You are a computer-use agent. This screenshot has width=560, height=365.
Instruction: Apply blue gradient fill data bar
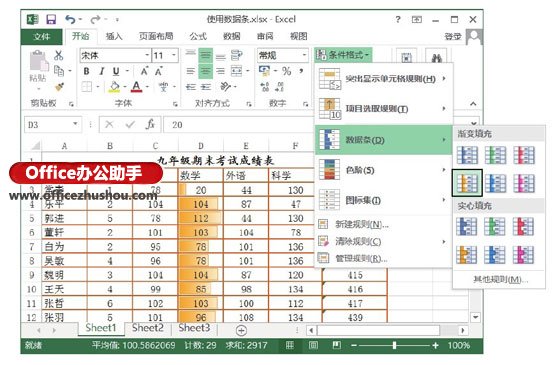pyautogui.click(x=467, y=155)
